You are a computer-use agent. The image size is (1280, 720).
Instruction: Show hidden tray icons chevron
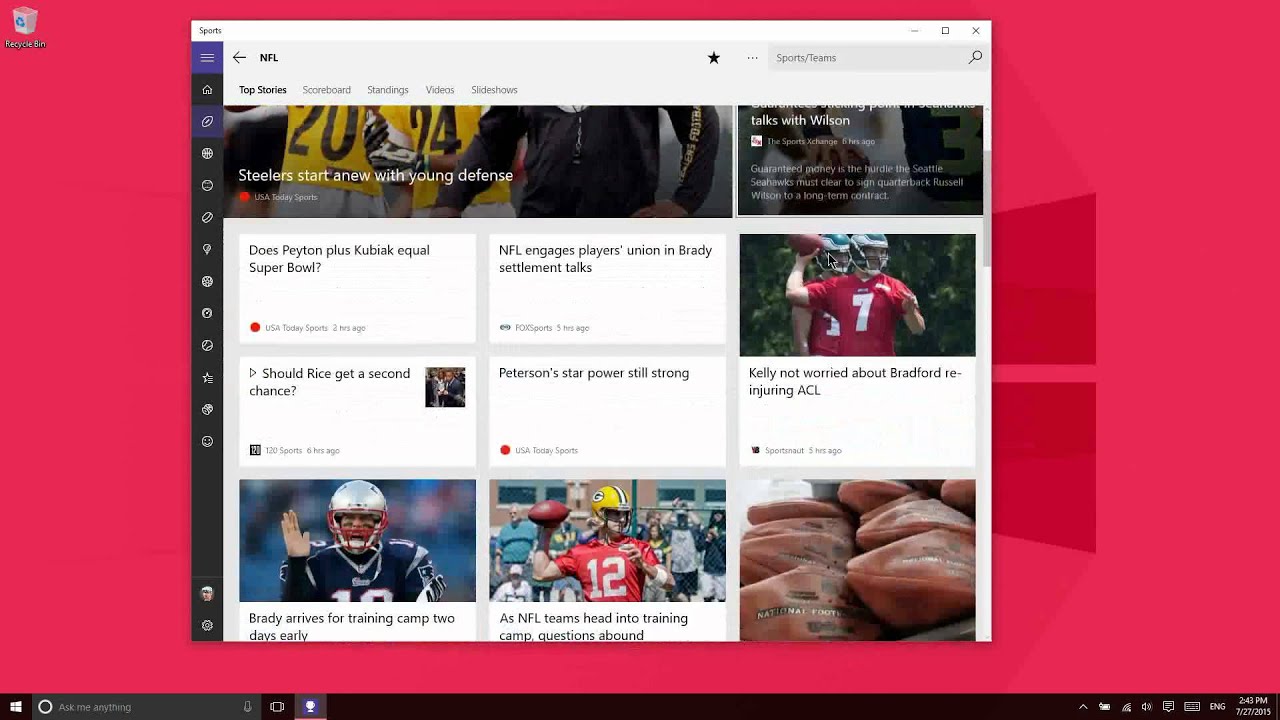coord(1083,706)
